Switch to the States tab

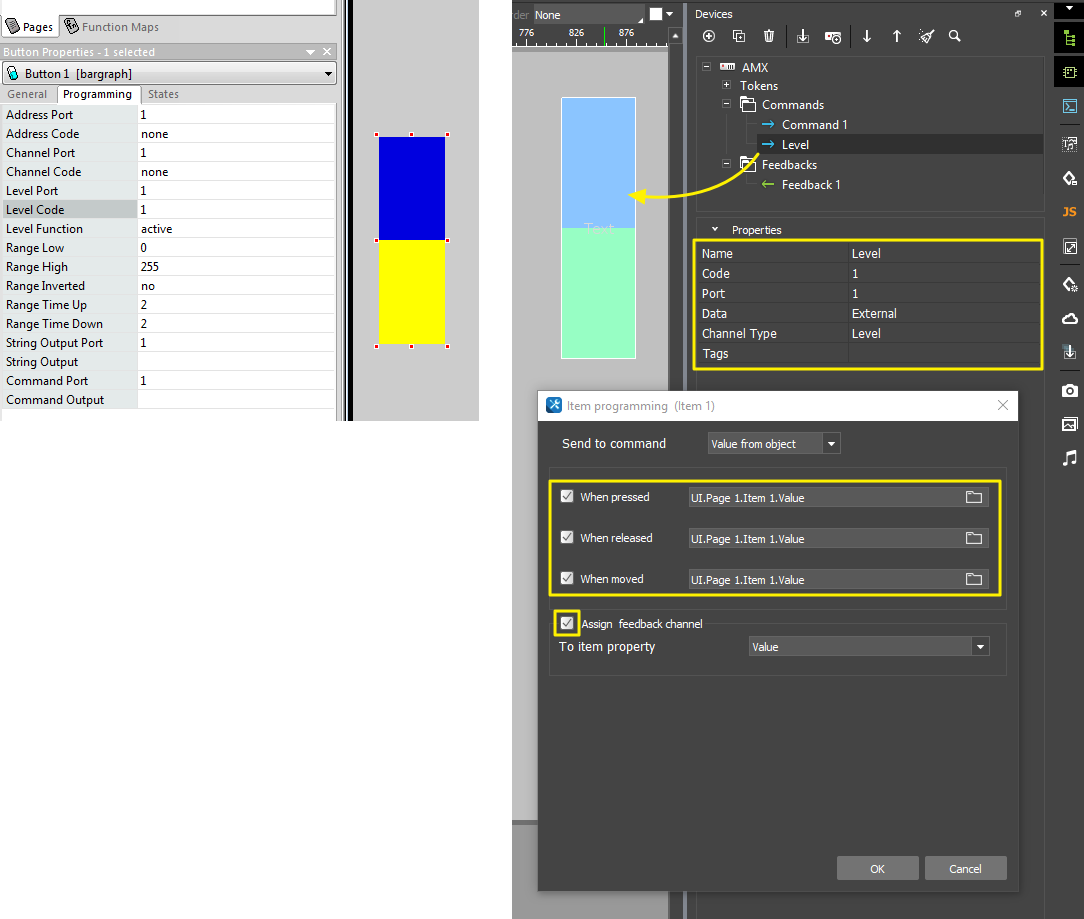[x=163, y=94]
